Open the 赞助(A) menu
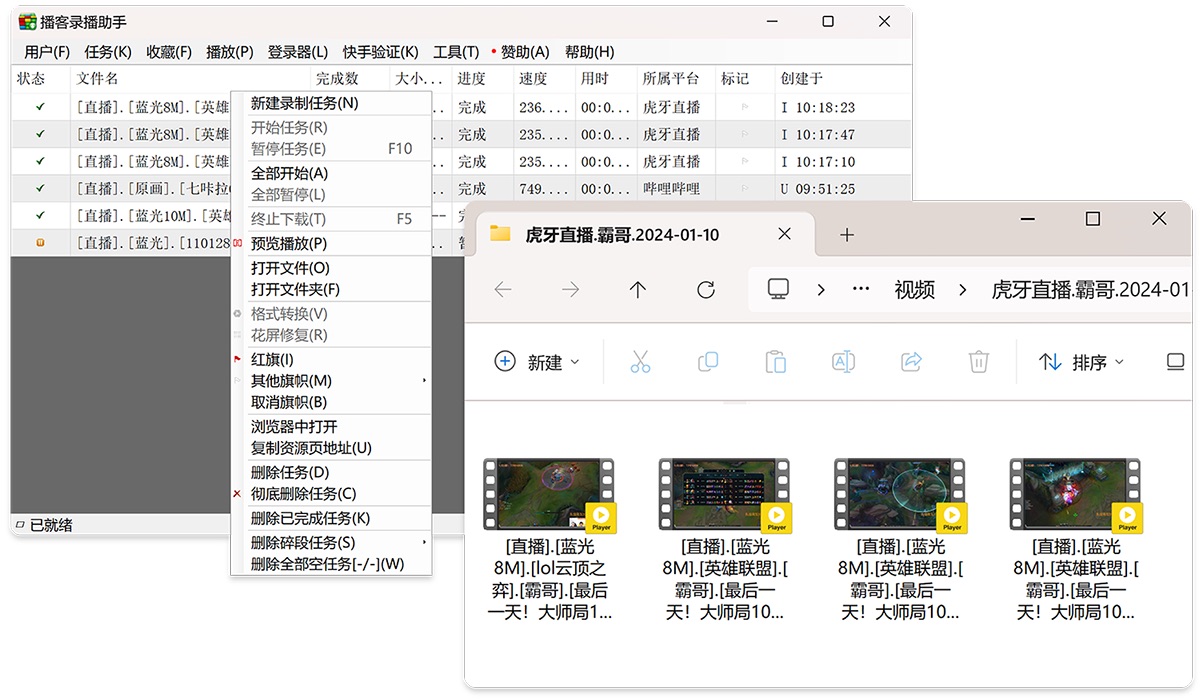 coord(523,52)
